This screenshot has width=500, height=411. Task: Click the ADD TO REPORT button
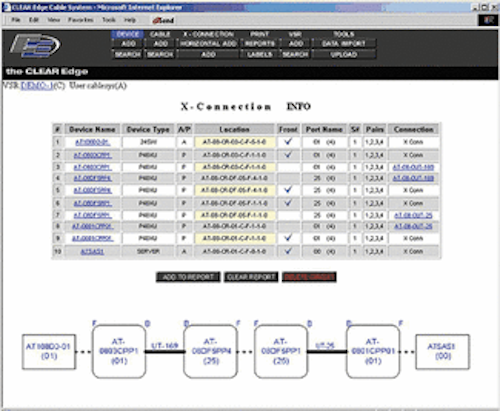[188, 277]
